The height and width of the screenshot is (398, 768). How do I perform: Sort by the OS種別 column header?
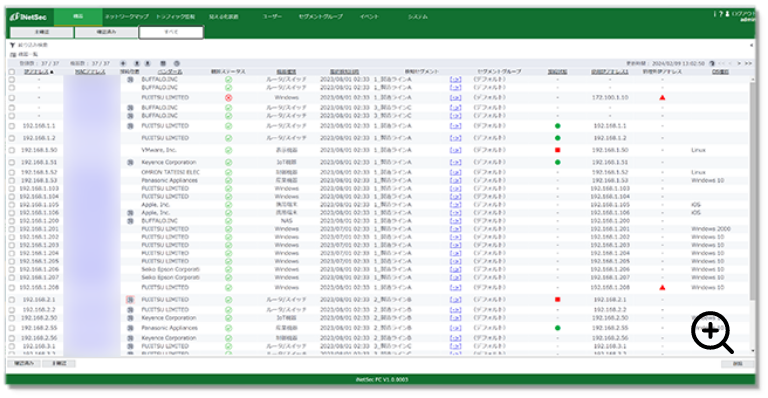click(720, 72)
